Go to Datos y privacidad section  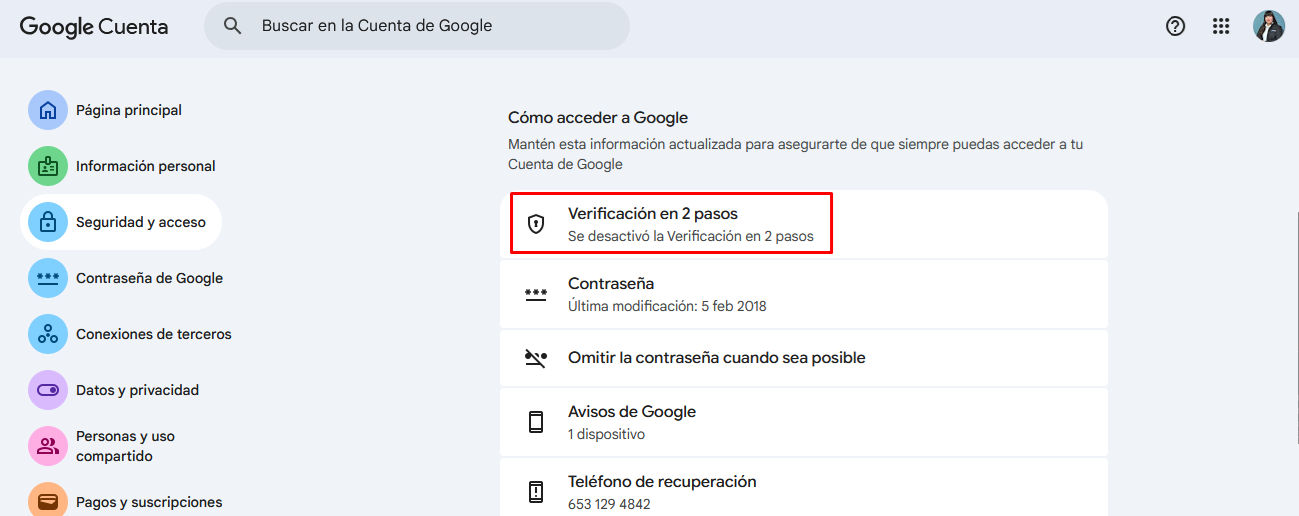[137, 391]
